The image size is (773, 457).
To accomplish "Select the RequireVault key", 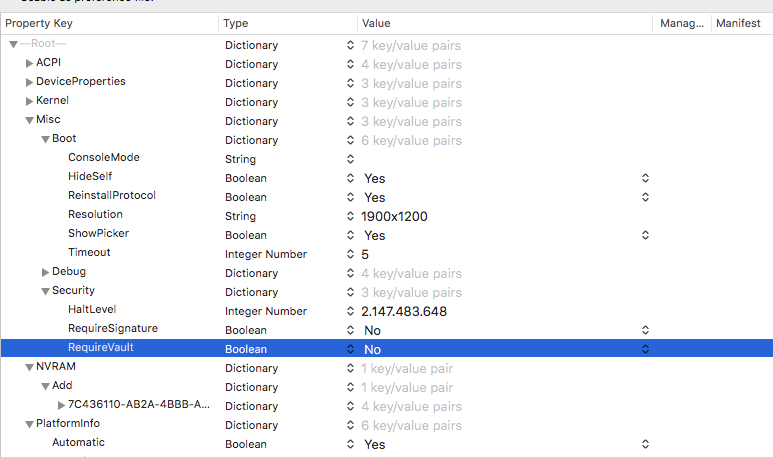I will (x=101, y=347).
